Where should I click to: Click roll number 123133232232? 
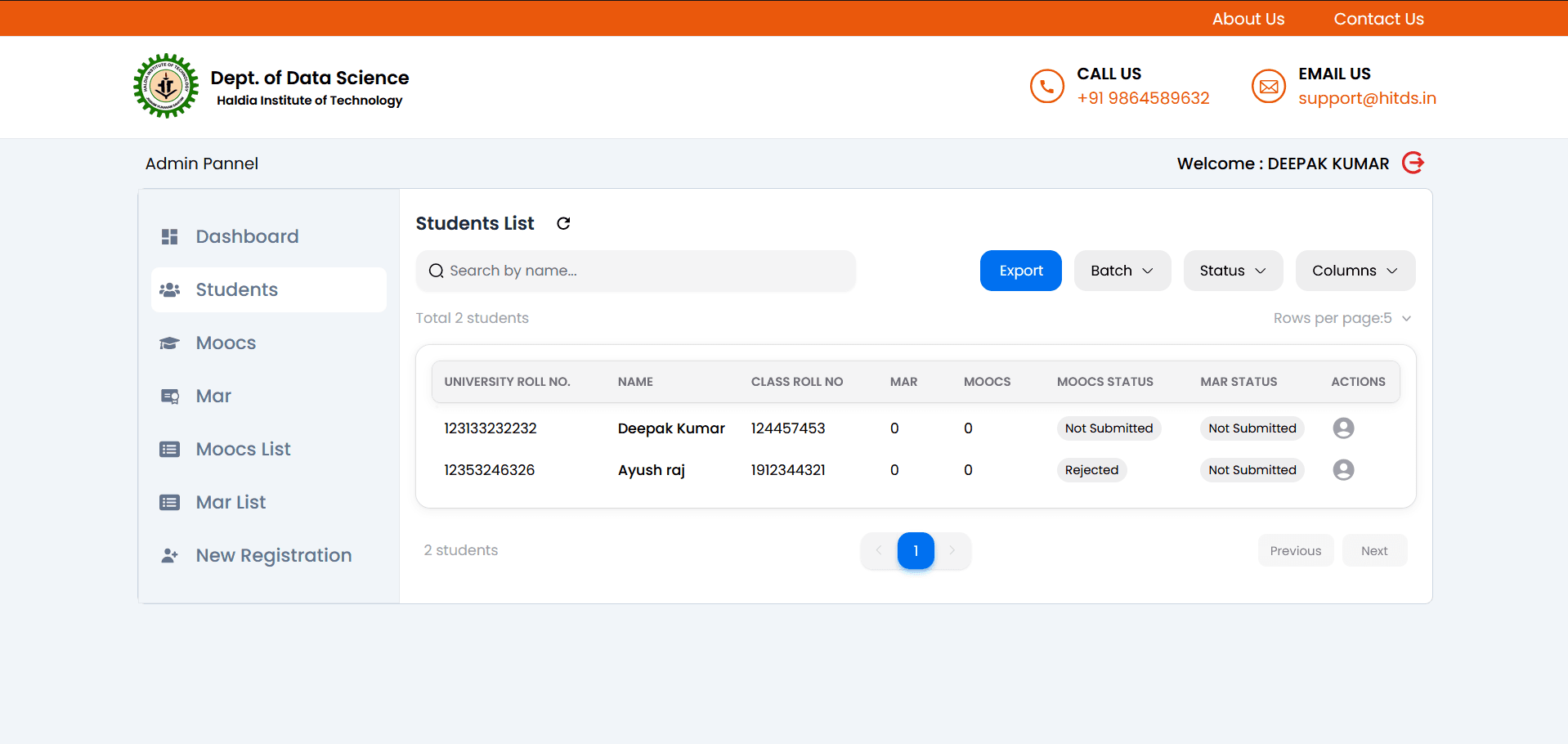click(x=491, y=428)
